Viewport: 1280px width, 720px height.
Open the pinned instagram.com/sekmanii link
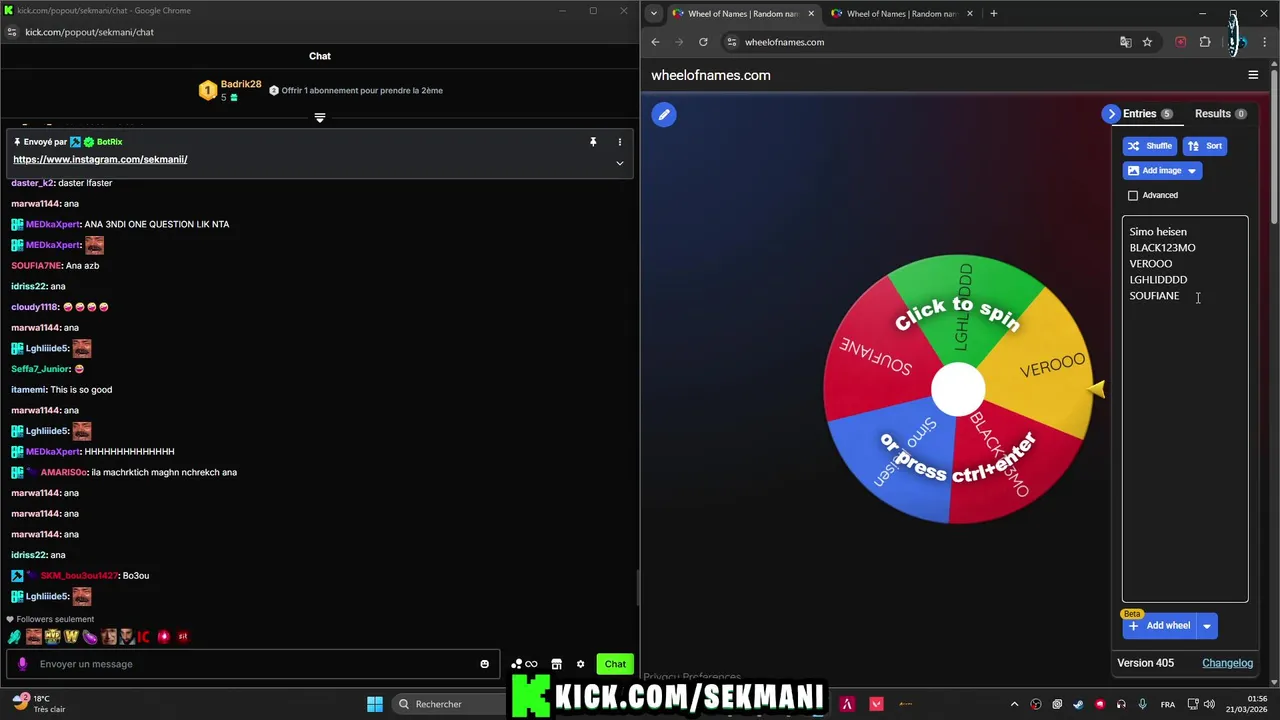tap(100, 160)
